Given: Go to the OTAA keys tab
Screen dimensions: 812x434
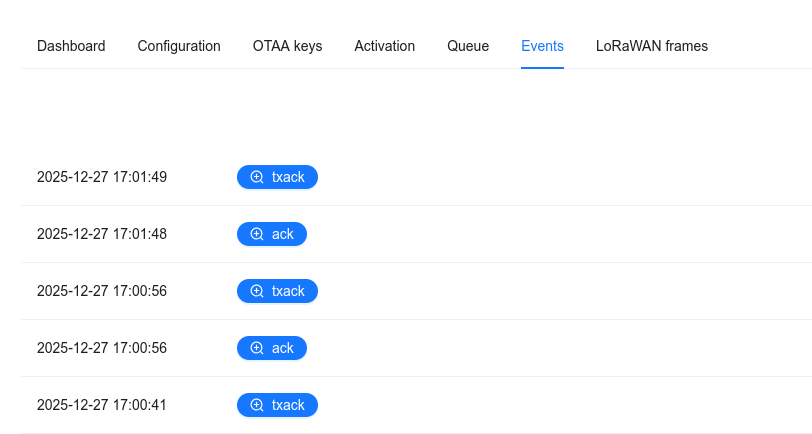Looking at the screenshot, I should click(287, 46).
